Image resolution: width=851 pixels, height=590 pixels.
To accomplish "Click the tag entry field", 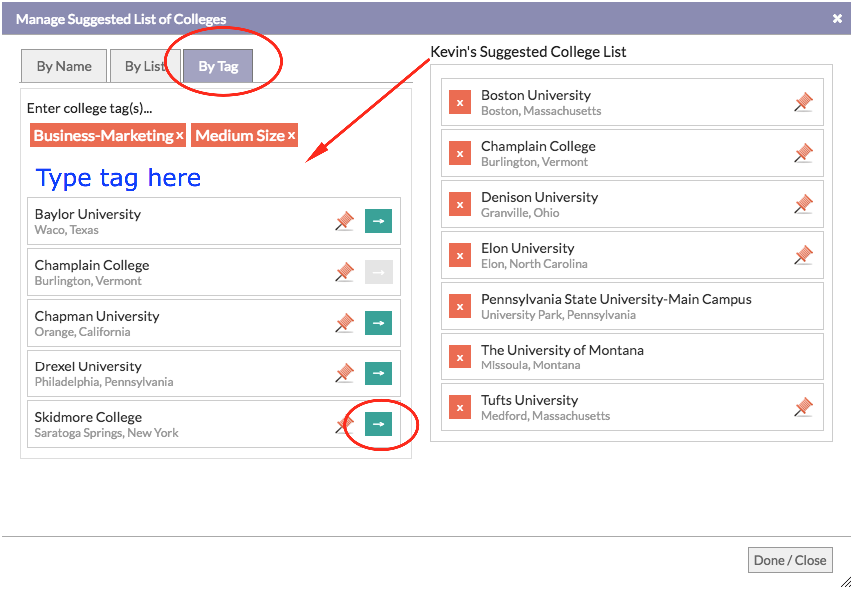I will click(x=214, y=178).
